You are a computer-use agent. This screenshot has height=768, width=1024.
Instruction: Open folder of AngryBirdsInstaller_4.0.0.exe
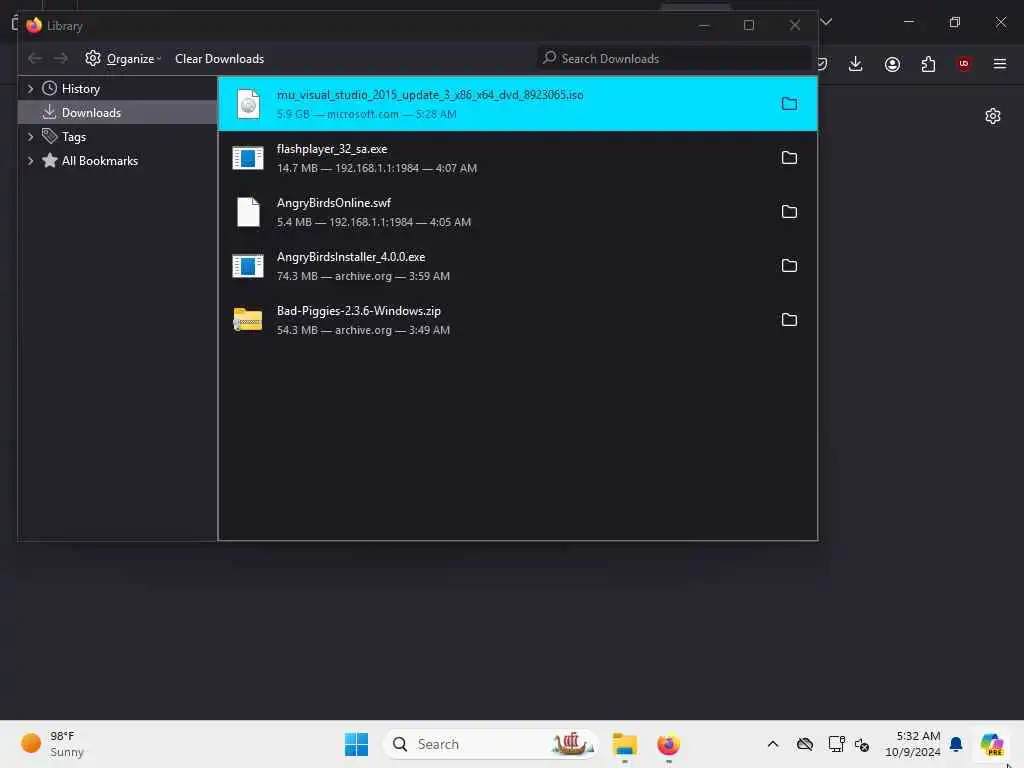tap(789, 266)
